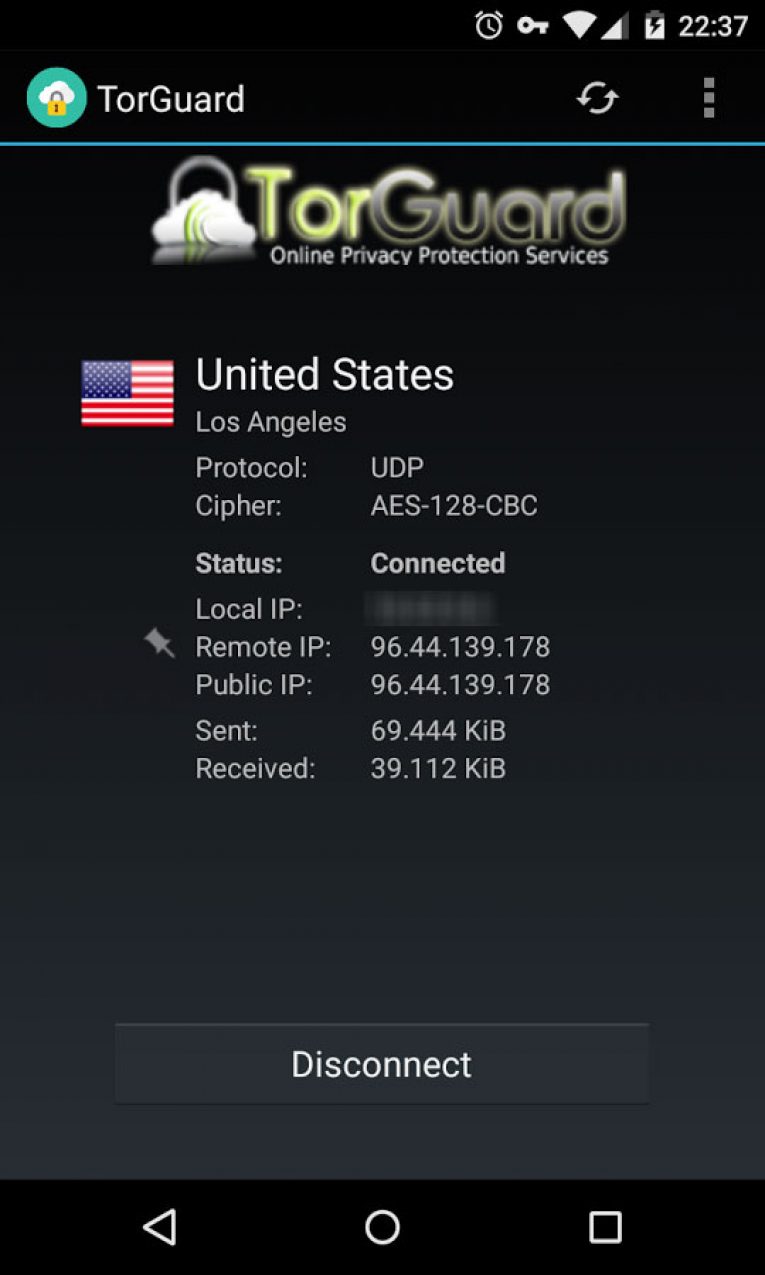Tap the TorGuard app logo icon

56,98
